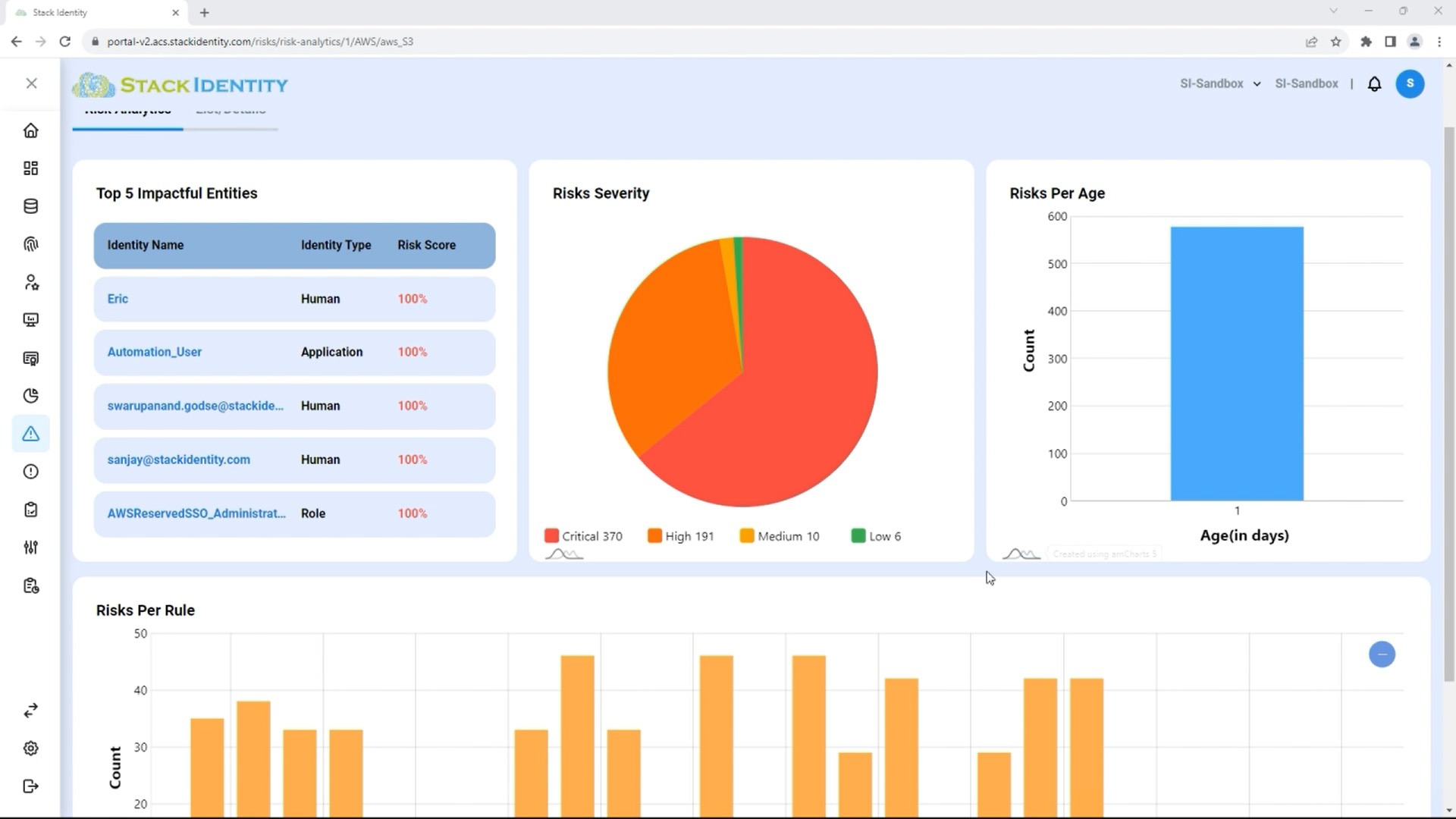This screenshot has height=819, width=1456.
Task: Click the browser address bar URL
Action: [x=262, y=42]
